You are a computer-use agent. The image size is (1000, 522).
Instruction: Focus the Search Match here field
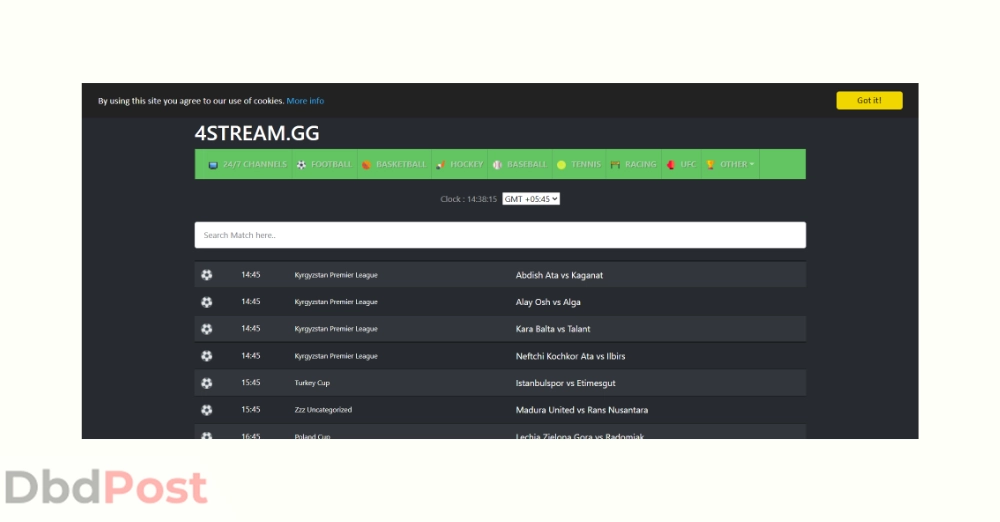[x=500, y=235]
